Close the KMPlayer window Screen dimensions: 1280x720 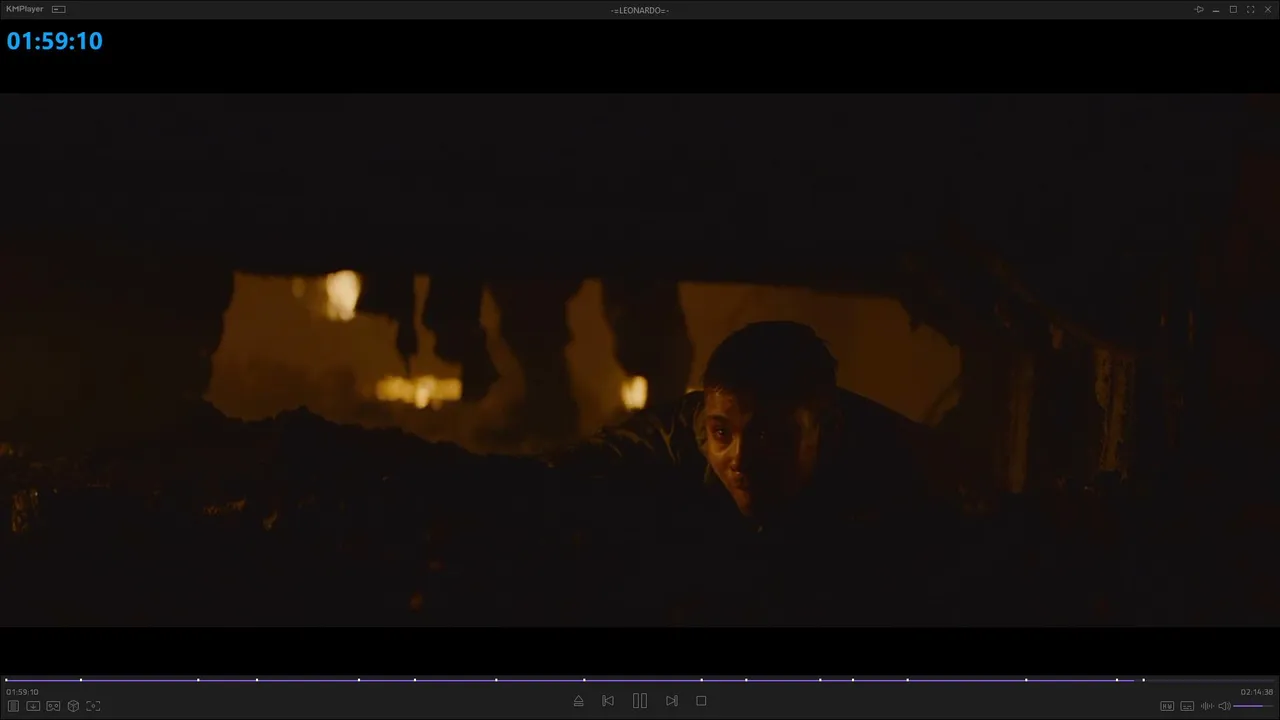1268,9
